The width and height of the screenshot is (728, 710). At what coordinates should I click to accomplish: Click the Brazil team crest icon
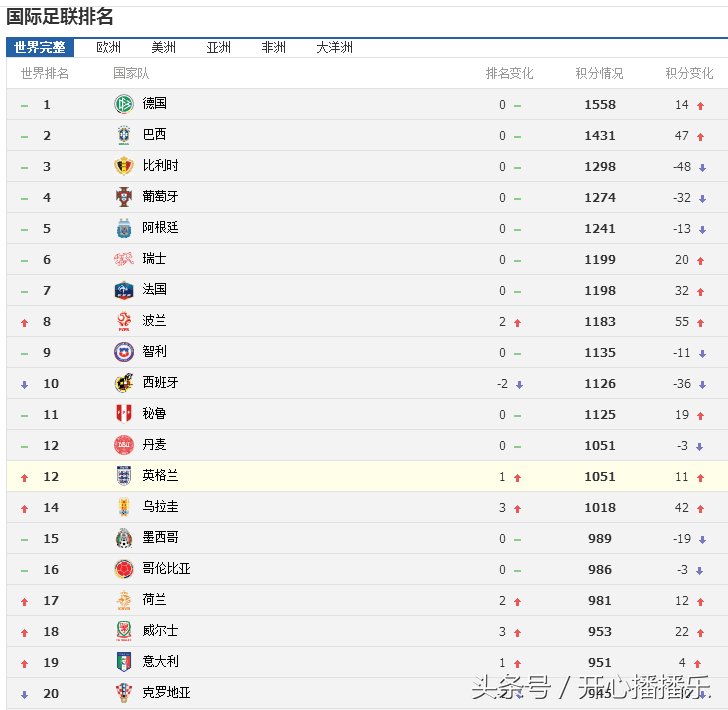pos(124,135)
